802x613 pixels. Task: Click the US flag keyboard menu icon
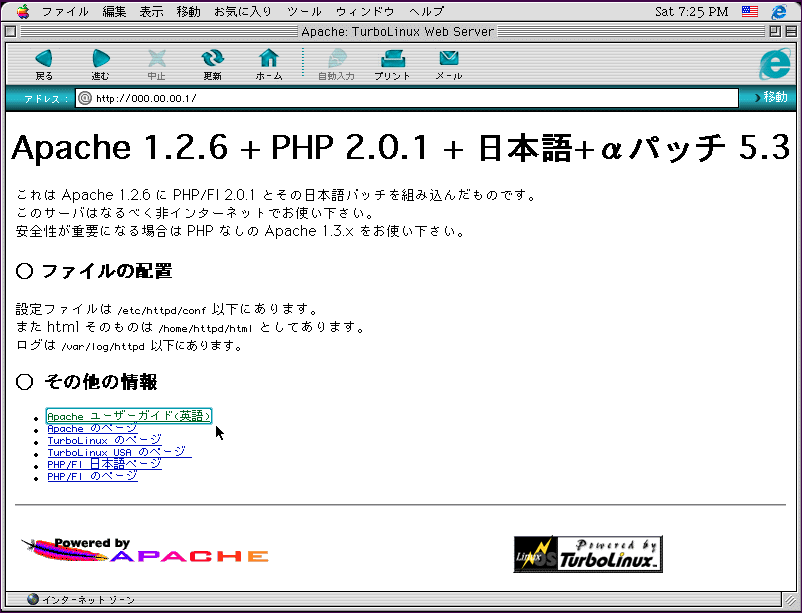[750, 11]
